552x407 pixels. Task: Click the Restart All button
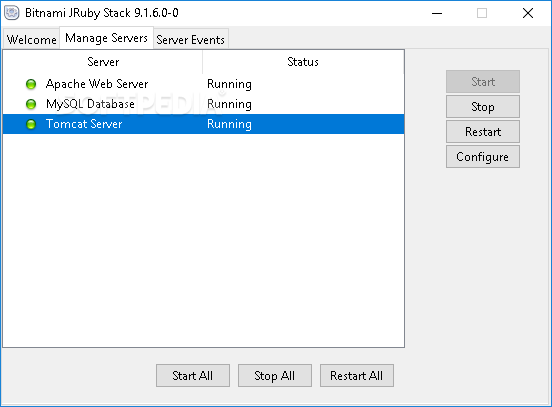(x=357, y=376)
